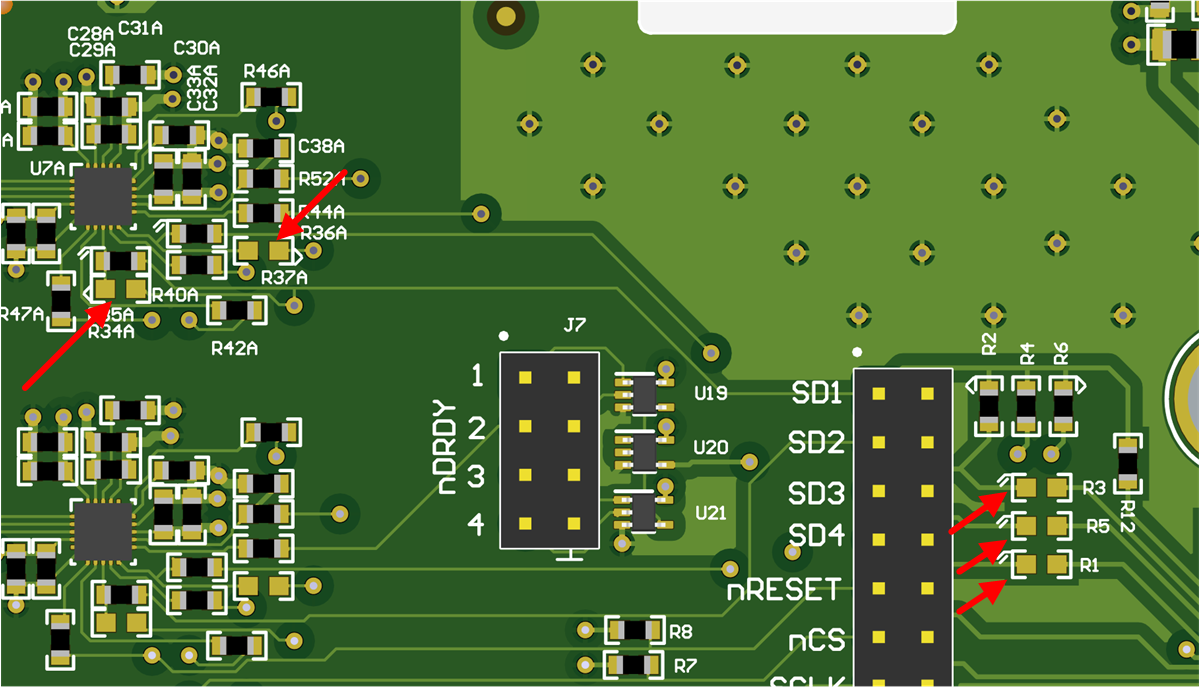The width and height of the screenshot is (1200, 687).
Task: Click pin 1 pad of connector J7
Action: 527,377
